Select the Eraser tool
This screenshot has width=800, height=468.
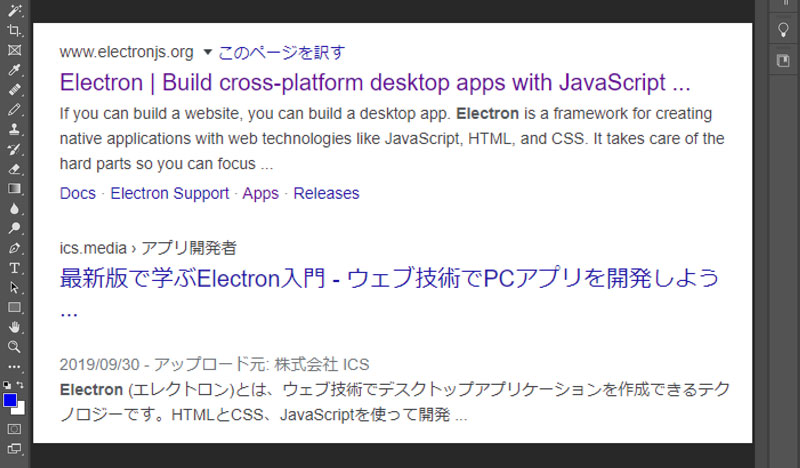pos(14,169)
